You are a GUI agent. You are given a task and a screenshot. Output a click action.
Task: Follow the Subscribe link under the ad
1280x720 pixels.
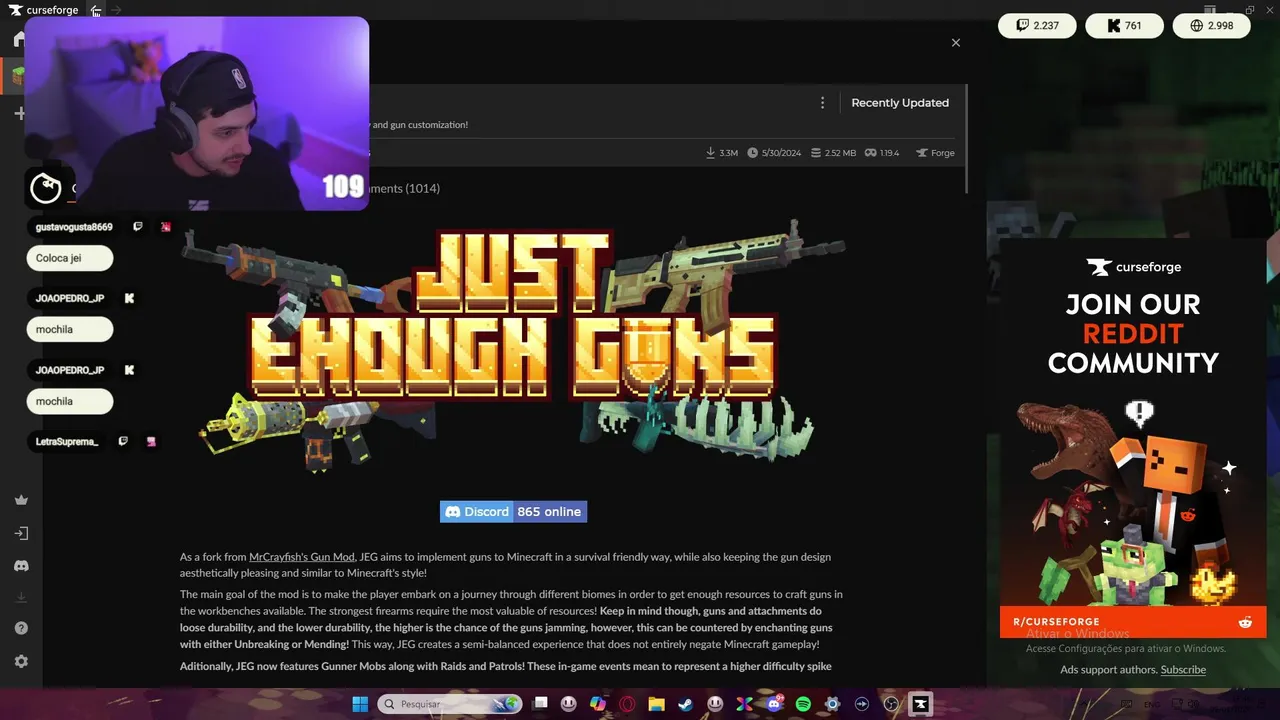(1183, 670)
